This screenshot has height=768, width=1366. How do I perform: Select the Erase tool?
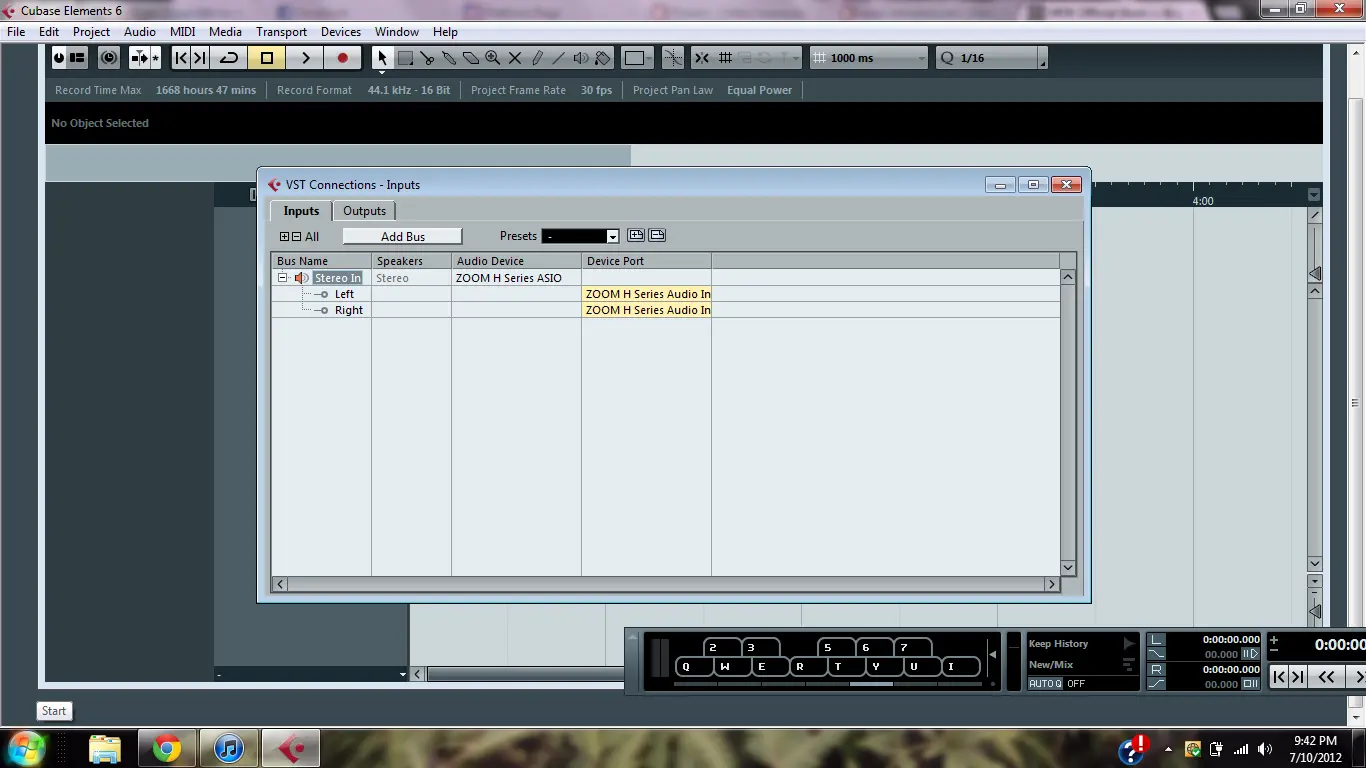pyautogui.click(x=471, y=58)
